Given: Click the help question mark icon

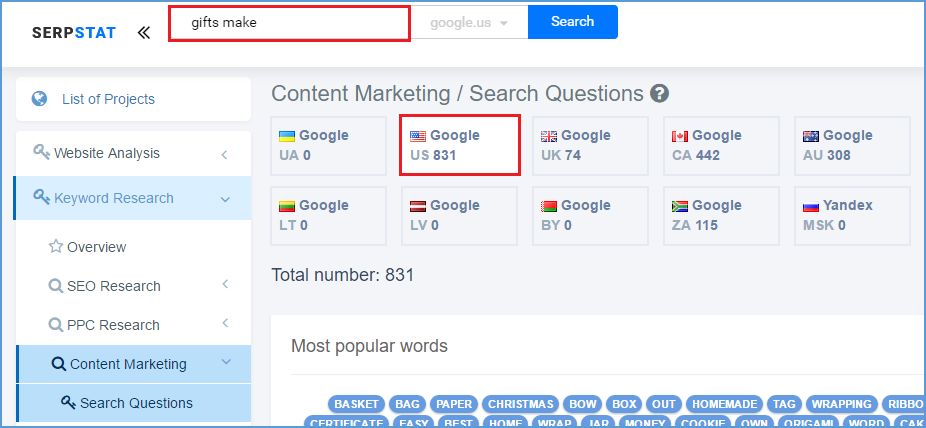Looking at the screenshot, I should [x=659, y=94].
